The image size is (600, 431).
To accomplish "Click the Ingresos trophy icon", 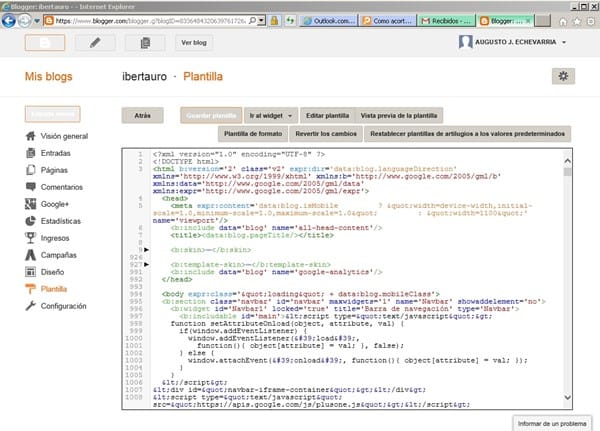I will (x=29, y=237).
